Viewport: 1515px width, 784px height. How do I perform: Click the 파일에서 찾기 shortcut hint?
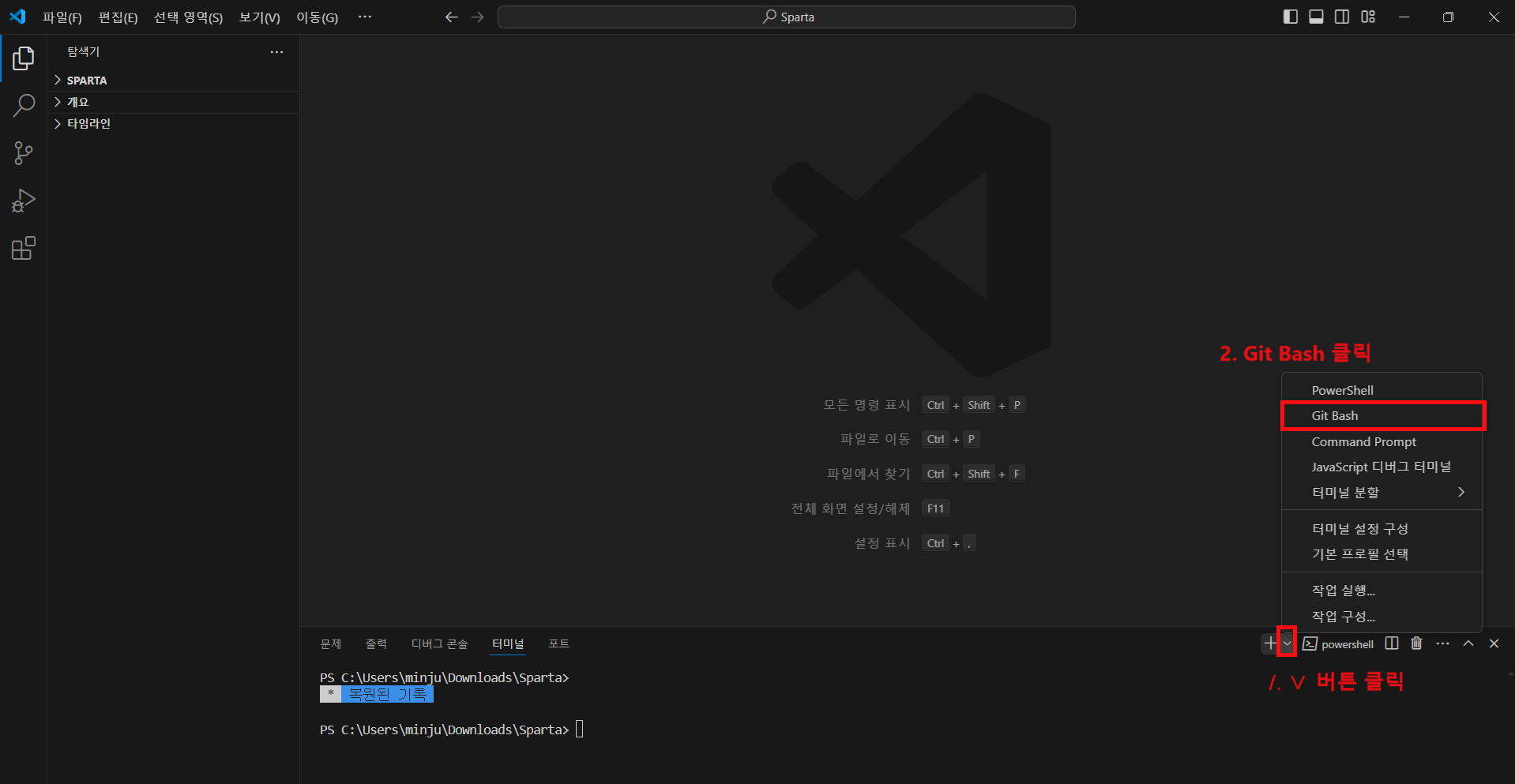click(x=868, y=474)
